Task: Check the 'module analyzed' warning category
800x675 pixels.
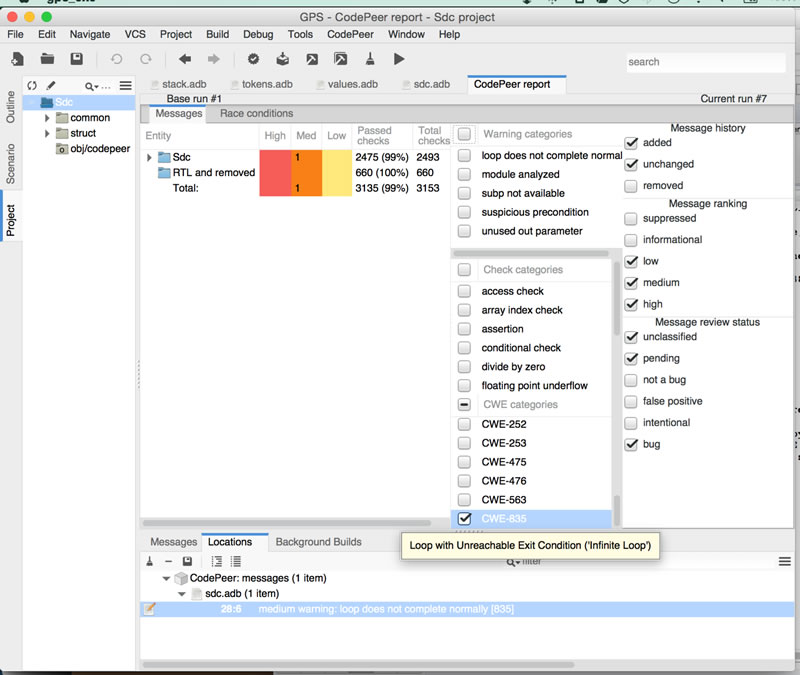Action: pyautogui.click(x=464, y=174)
